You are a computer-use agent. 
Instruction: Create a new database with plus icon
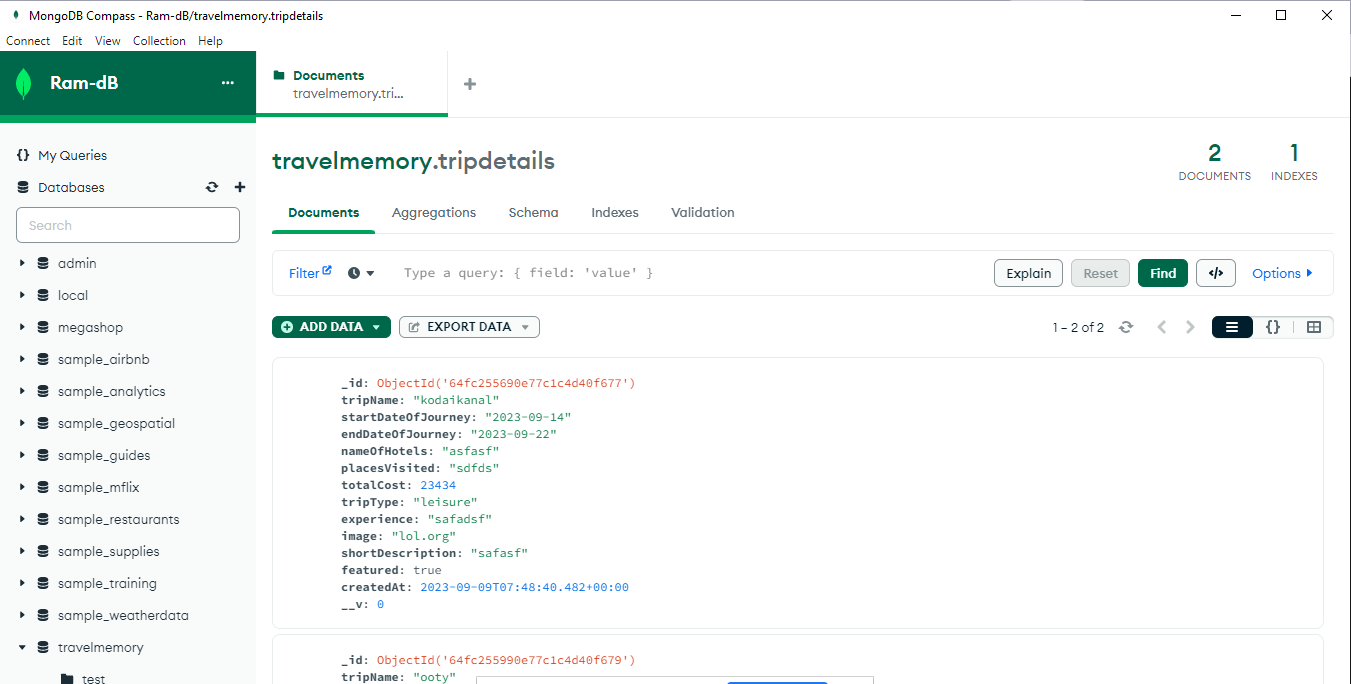(240, 187)
